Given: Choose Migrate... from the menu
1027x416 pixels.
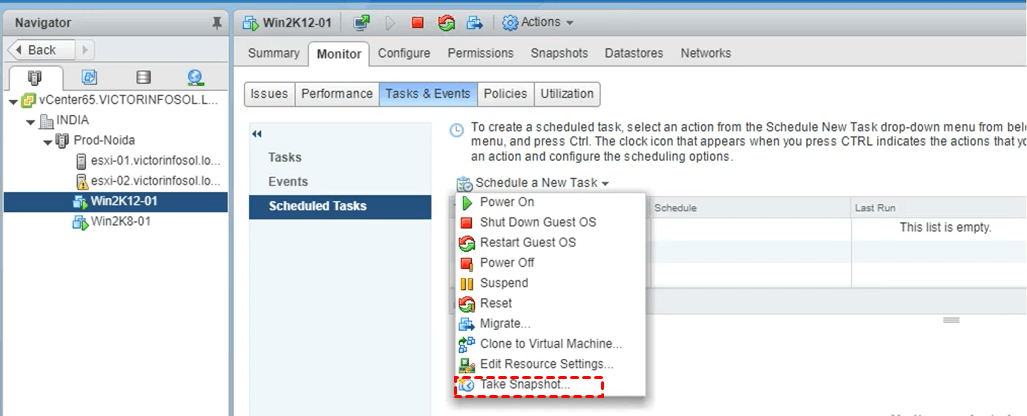Looking at the screenshot, I should click(x=550, y=324).
